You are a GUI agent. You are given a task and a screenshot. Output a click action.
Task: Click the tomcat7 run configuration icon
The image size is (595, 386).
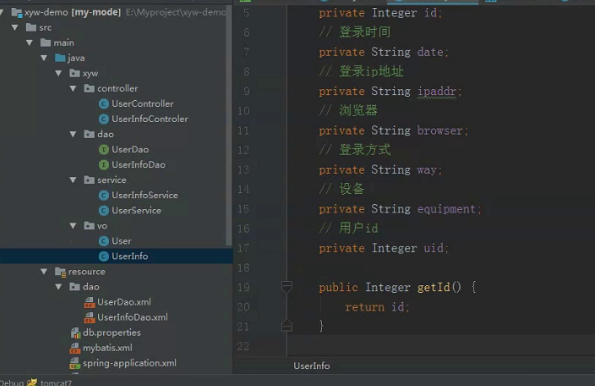[32, 382]
